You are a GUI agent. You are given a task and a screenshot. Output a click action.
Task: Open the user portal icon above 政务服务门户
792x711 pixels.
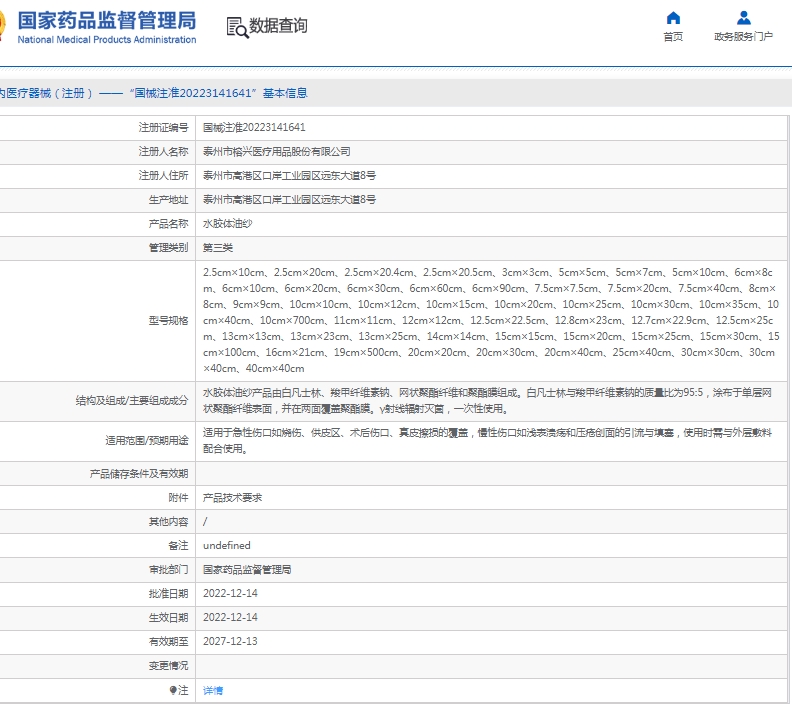743,18
